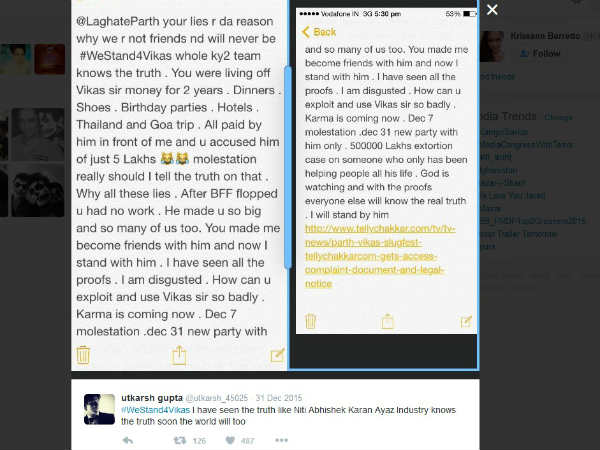This screenshot has height=450, width=600.
Task: Open more options on the tweet
Action: click(281, 440)
